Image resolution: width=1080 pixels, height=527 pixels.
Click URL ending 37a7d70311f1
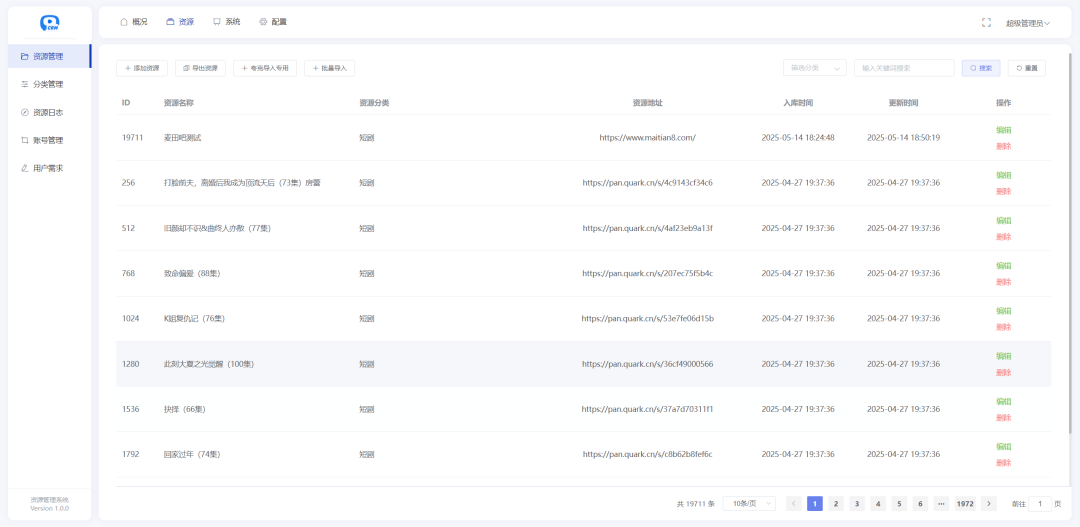[647, 409]
